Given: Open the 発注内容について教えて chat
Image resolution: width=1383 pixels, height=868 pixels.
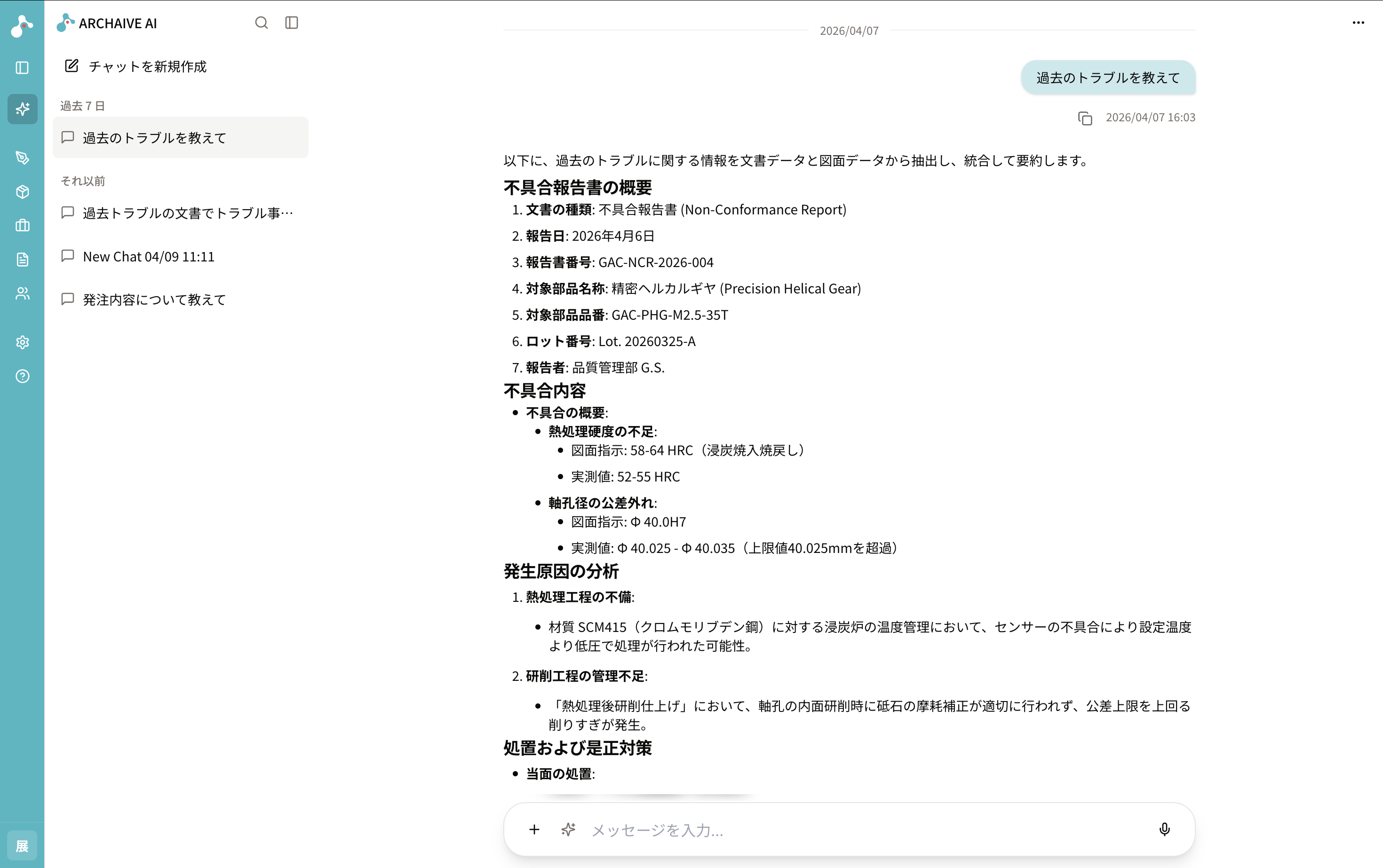Looking at the screenshot, I should (180, 300).
